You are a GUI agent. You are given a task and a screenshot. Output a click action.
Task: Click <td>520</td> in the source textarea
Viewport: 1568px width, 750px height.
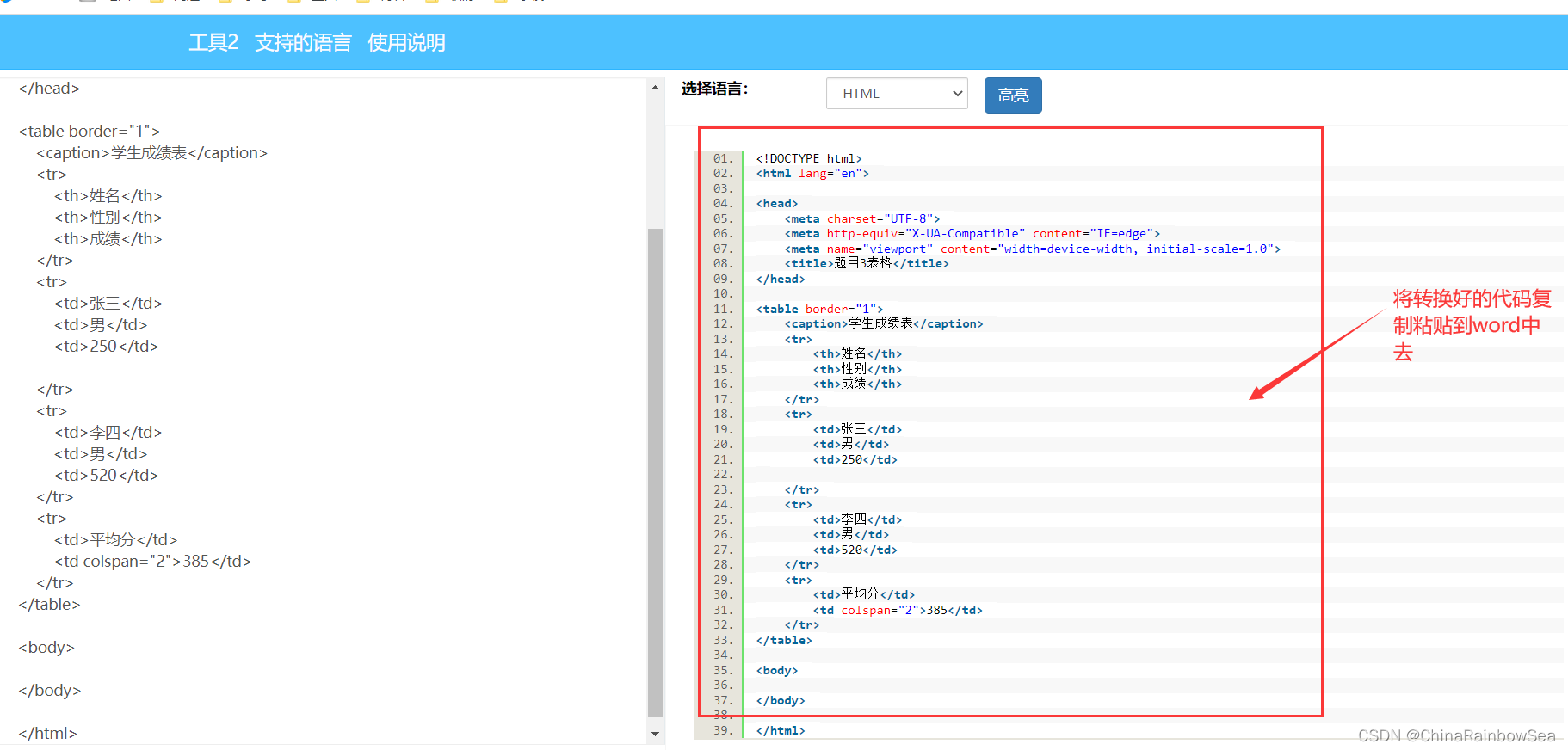107,475
